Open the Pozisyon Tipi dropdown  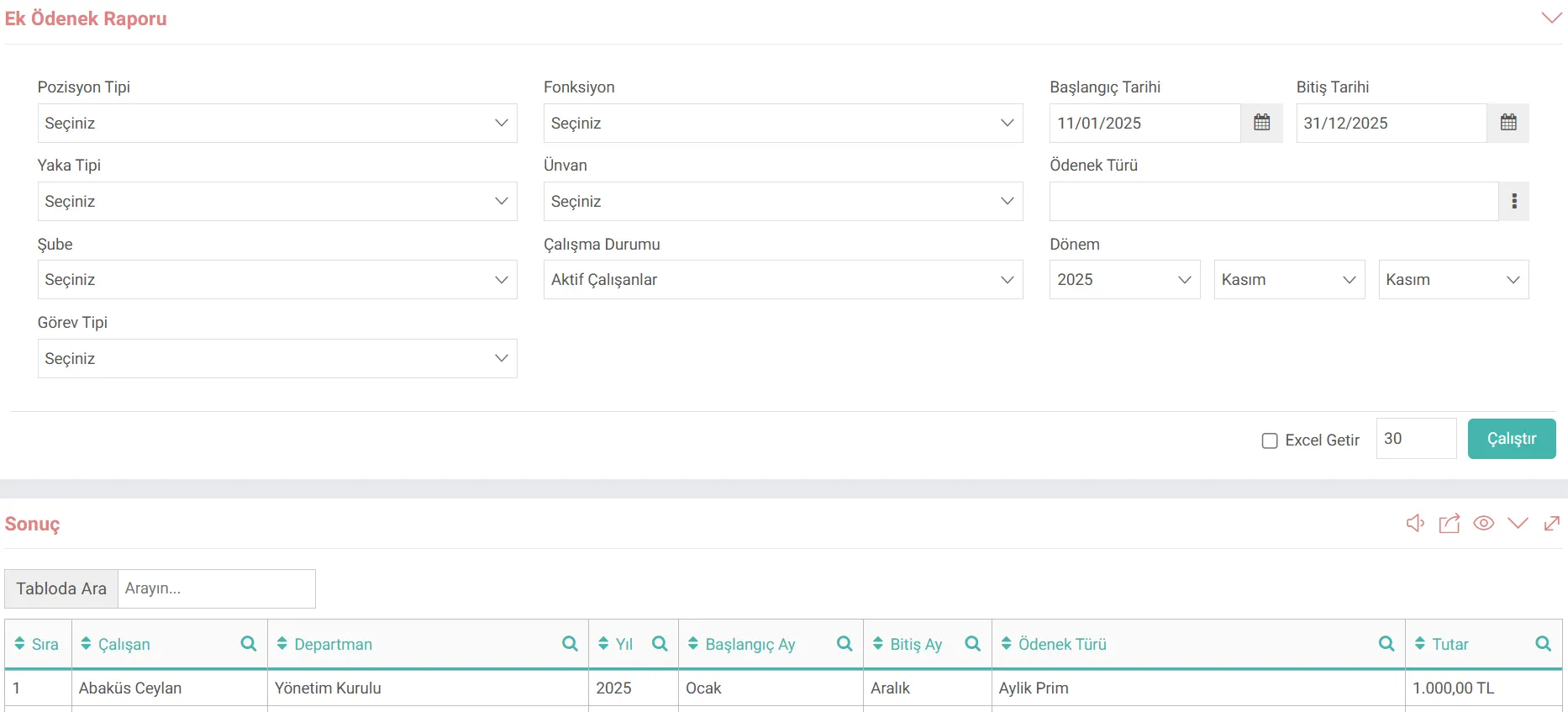pyautogui.click(x=277, y=124)
